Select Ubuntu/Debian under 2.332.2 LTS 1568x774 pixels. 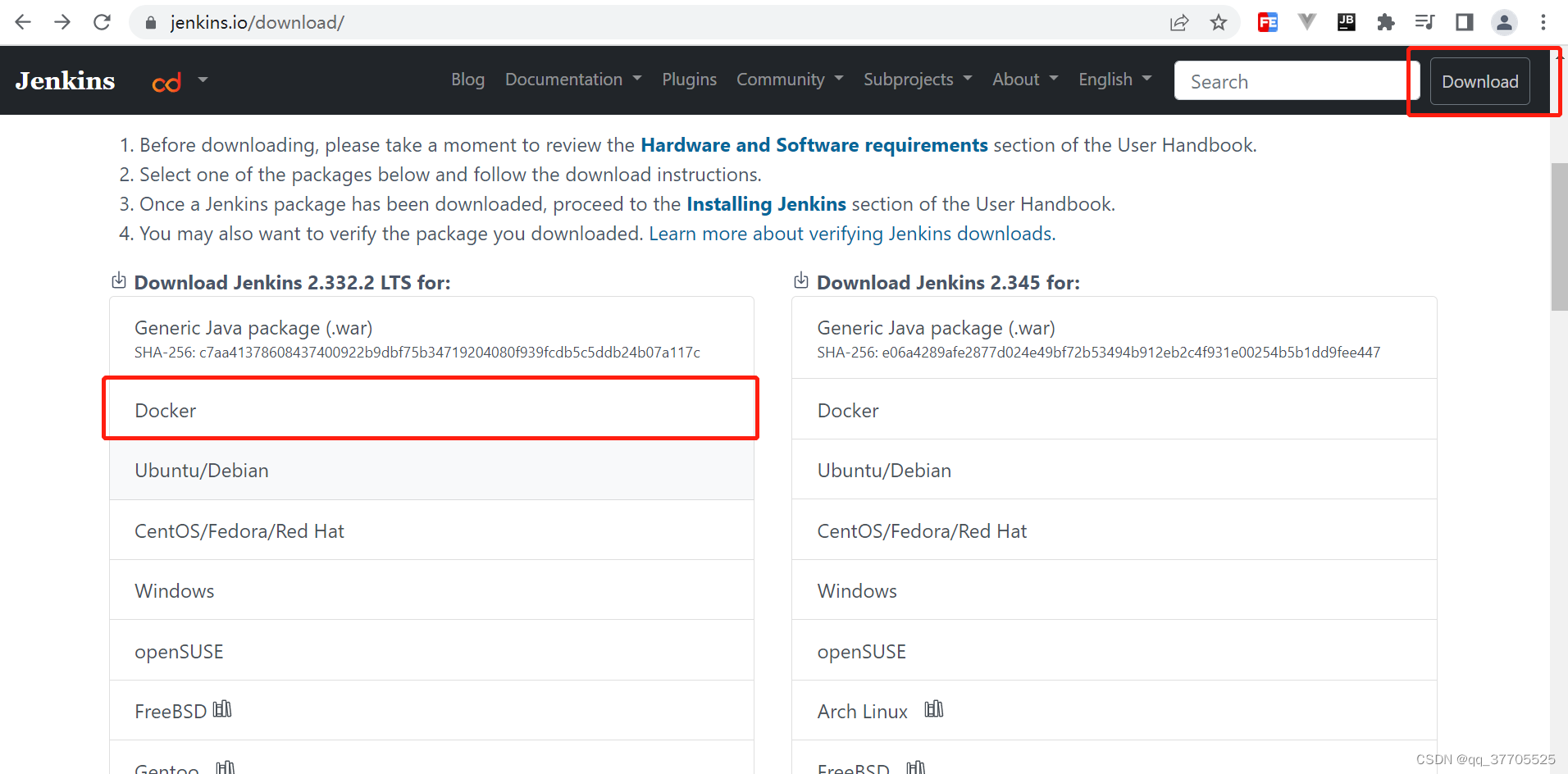pos(431,470)
